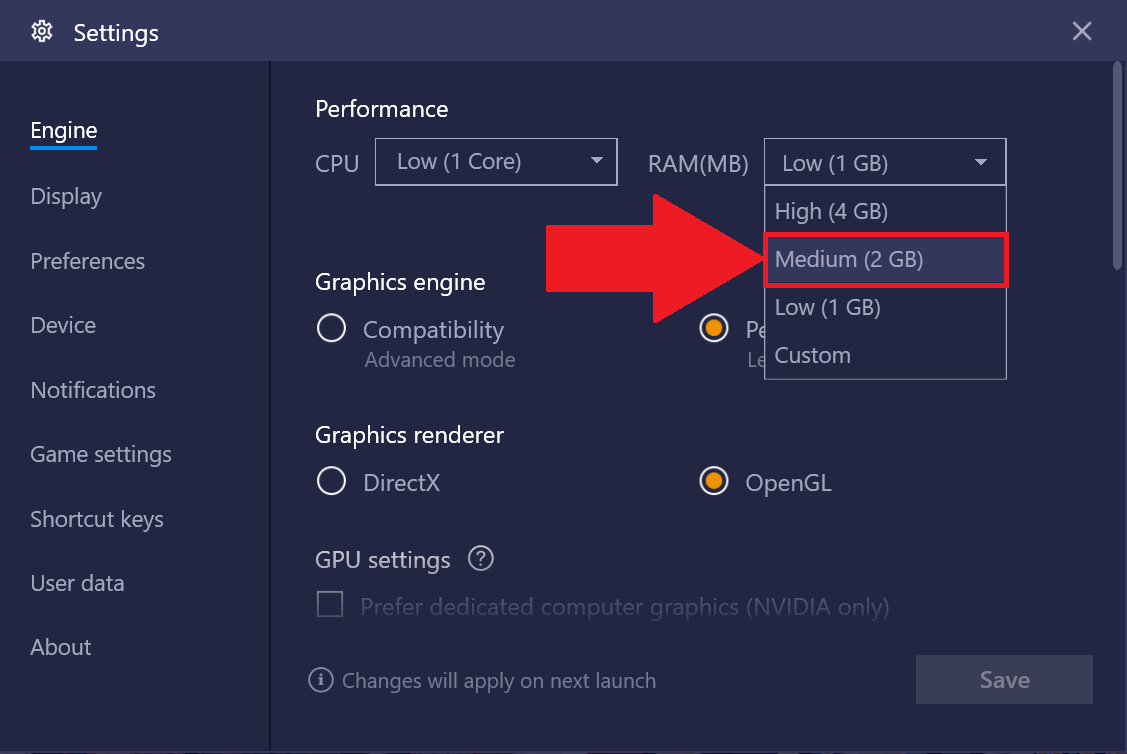Collapse the RAM dropdown arrow
Screen dimensions: 1127x754
click(x=980, y=162)
